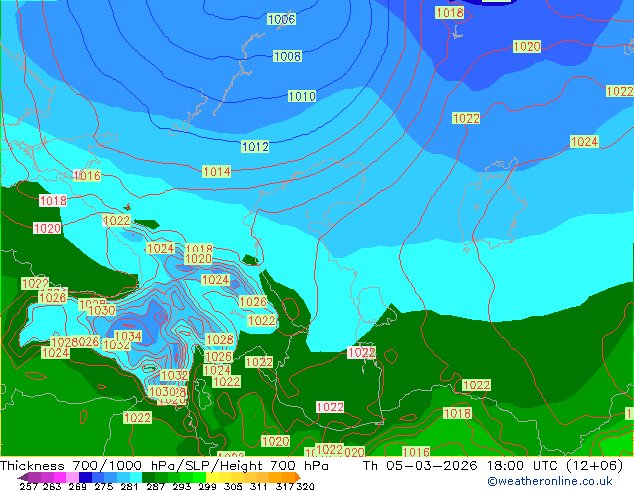Click the 275 legend value
Viewport: 634px width, 490px height.
click(104, 486)
